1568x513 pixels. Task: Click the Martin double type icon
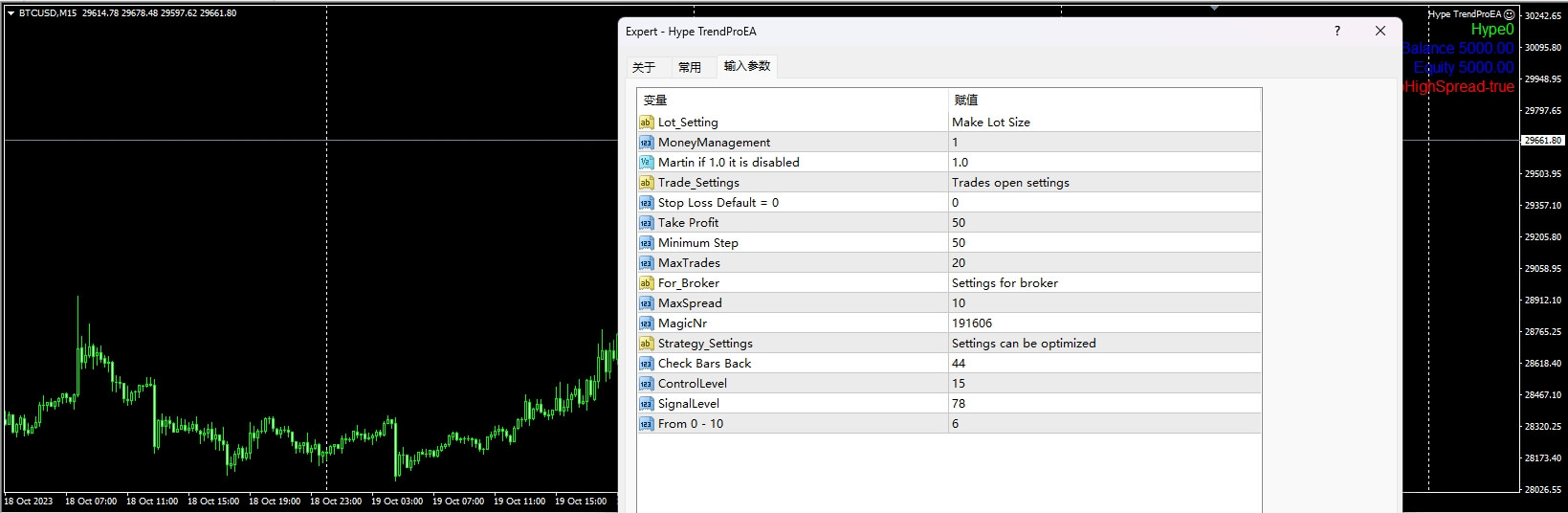(x=646, y=163)
